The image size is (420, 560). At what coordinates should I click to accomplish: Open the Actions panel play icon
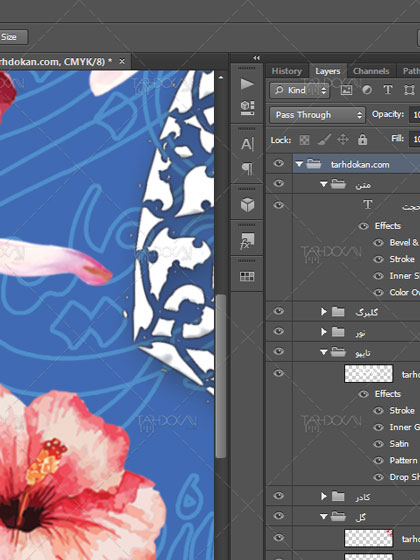point(247,84)
